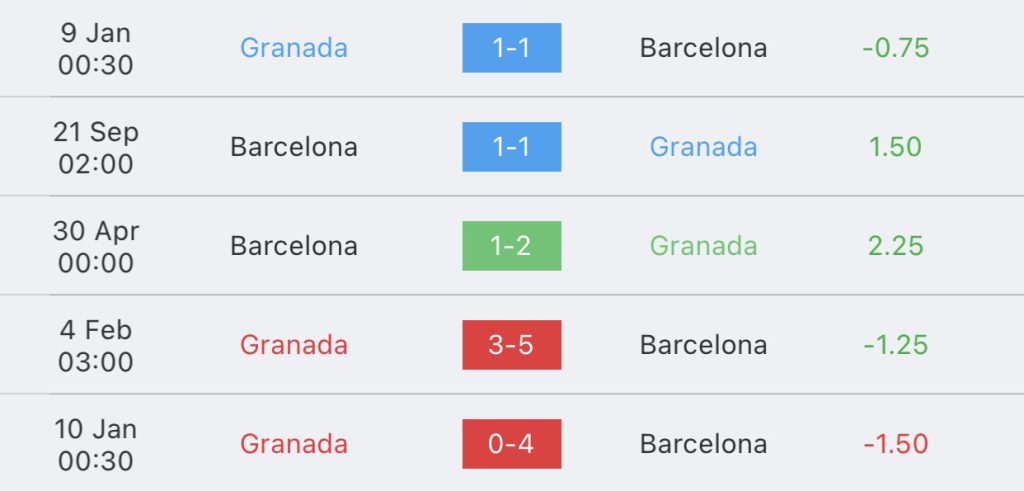Open the red 3-5 score badge

(511, 345)
